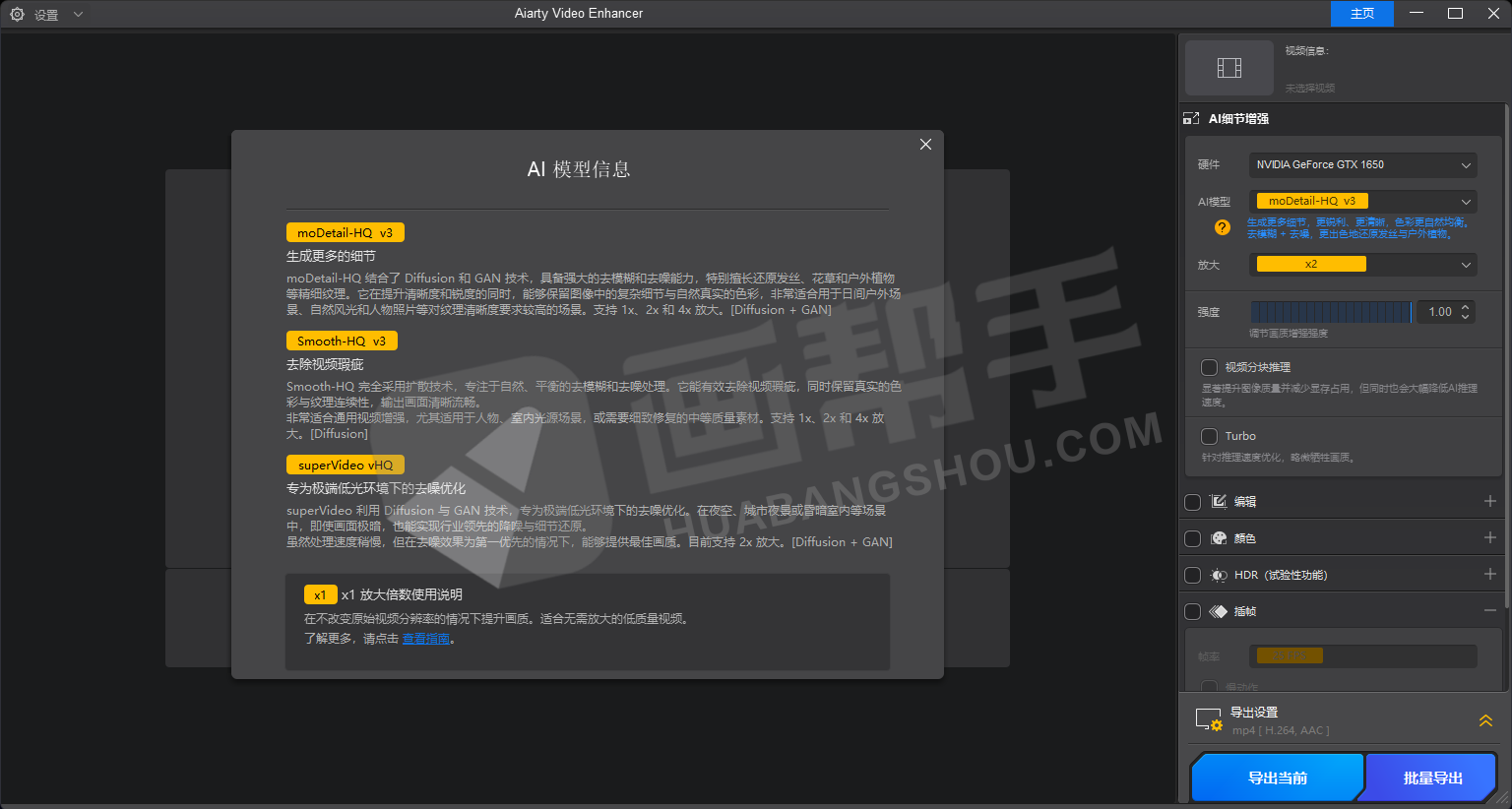Click the AI细节增强 panel pop-out icon
This screenshot has height=809, width=1512.
(x=1191, y=119)
